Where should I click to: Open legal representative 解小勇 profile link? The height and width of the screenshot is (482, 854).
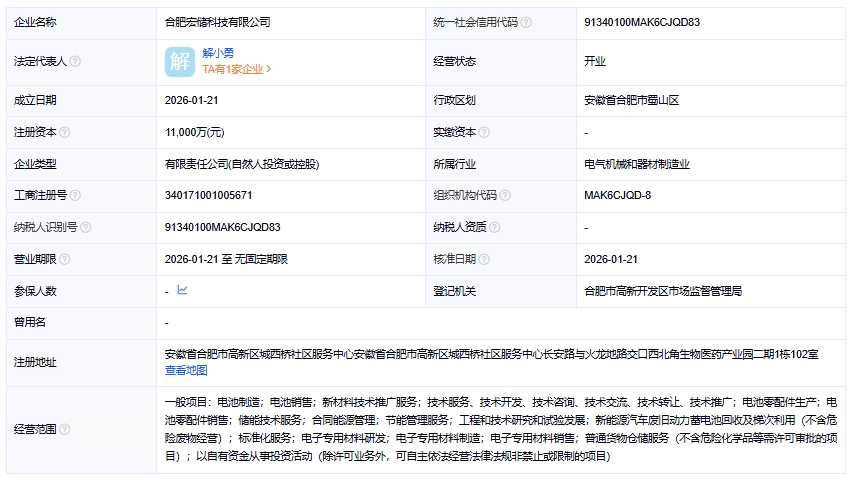point(218,52)
